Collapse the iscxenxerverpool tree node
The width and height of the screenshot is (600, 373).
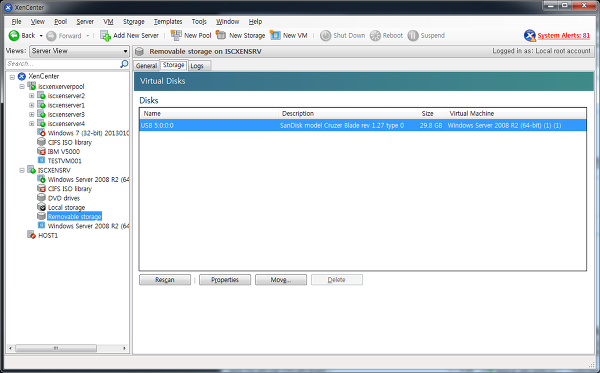click(22, 86)
